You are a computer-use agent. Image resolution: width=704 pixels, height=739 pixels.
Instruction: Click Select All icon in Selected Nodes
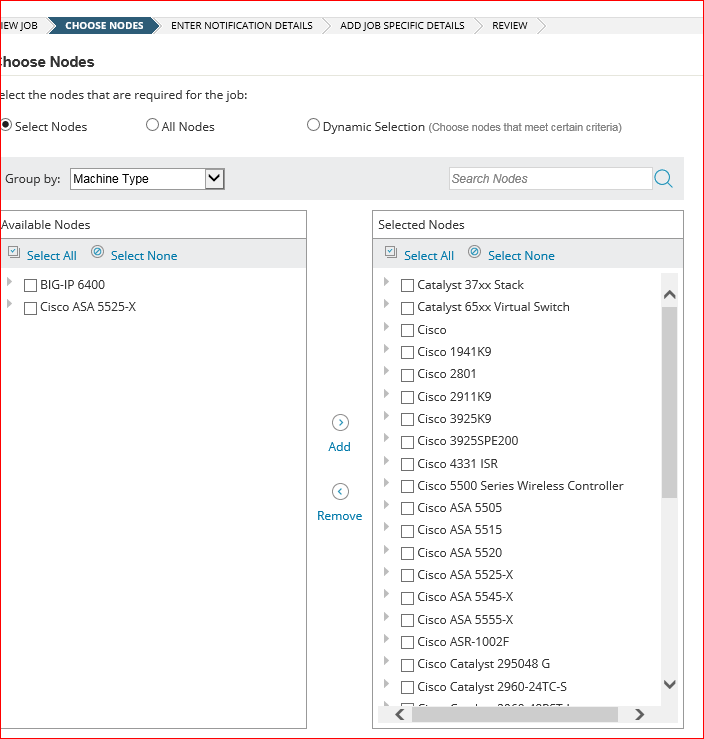(x=391, y=252)
